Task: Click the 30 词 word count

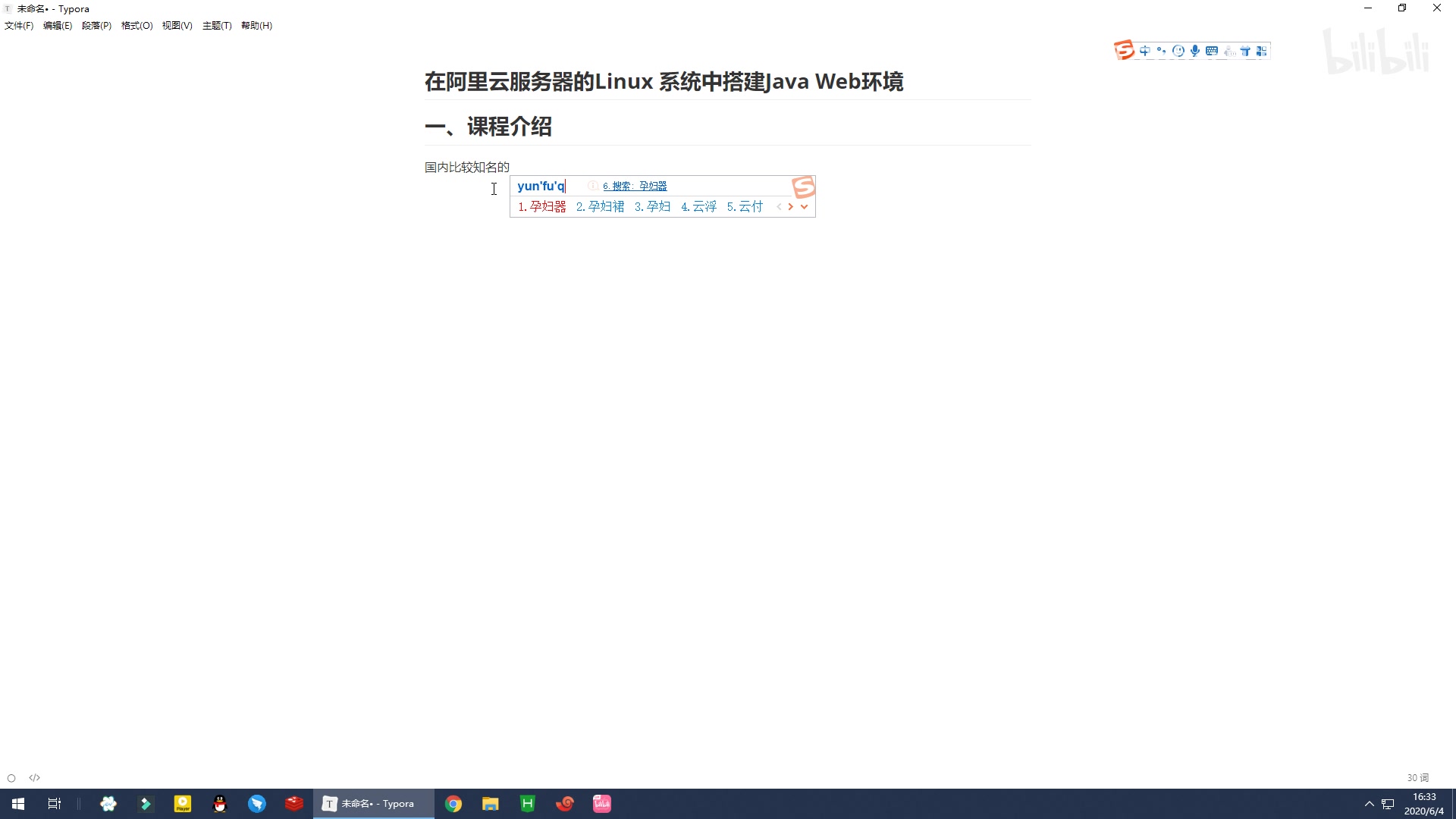Action: click(1417, 778)
